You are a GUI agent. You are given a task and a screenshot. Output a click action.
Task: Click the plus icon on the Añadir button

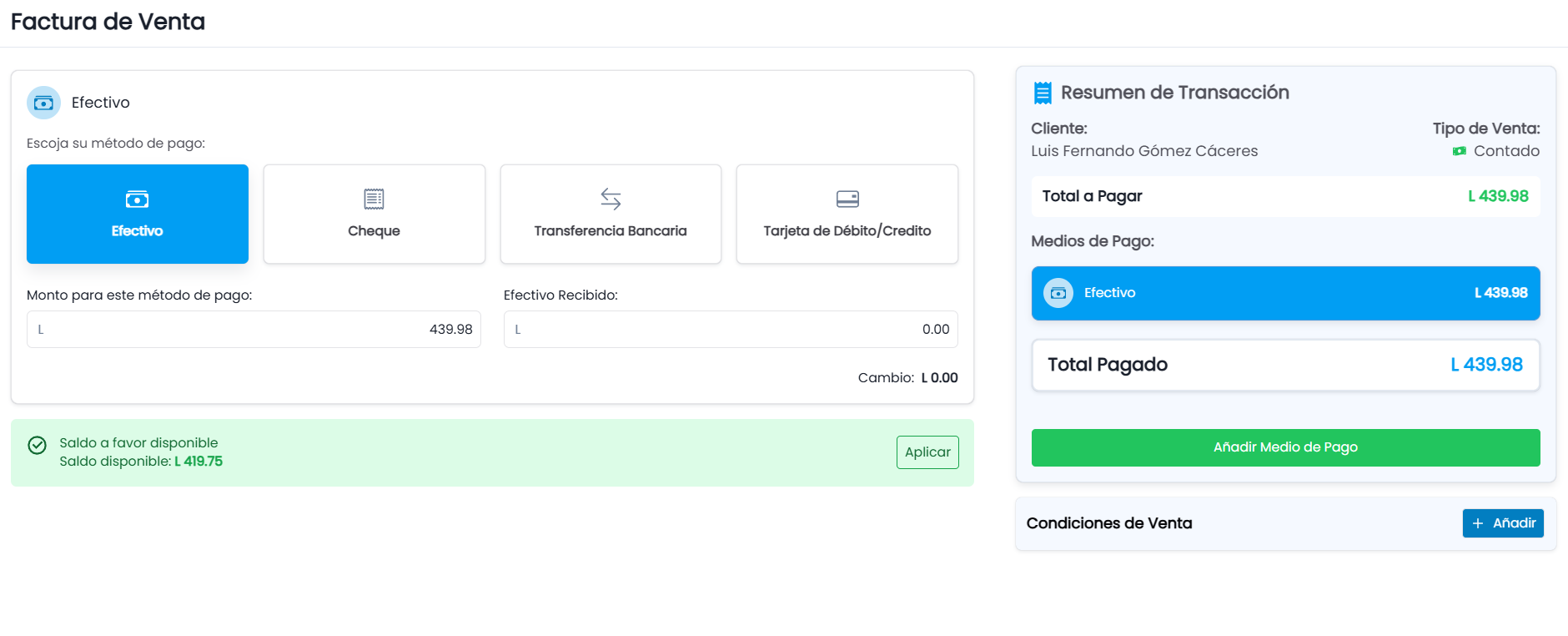1478,523
